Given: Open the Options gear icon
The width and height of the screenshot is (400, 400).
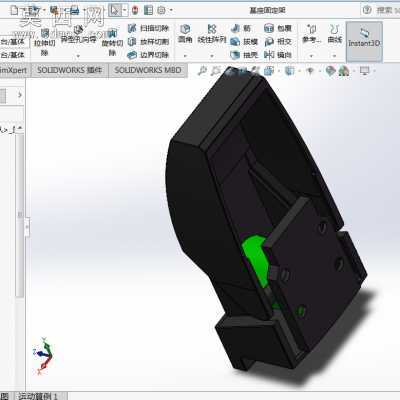Looking at the screenshot, I should coord(161,11).
